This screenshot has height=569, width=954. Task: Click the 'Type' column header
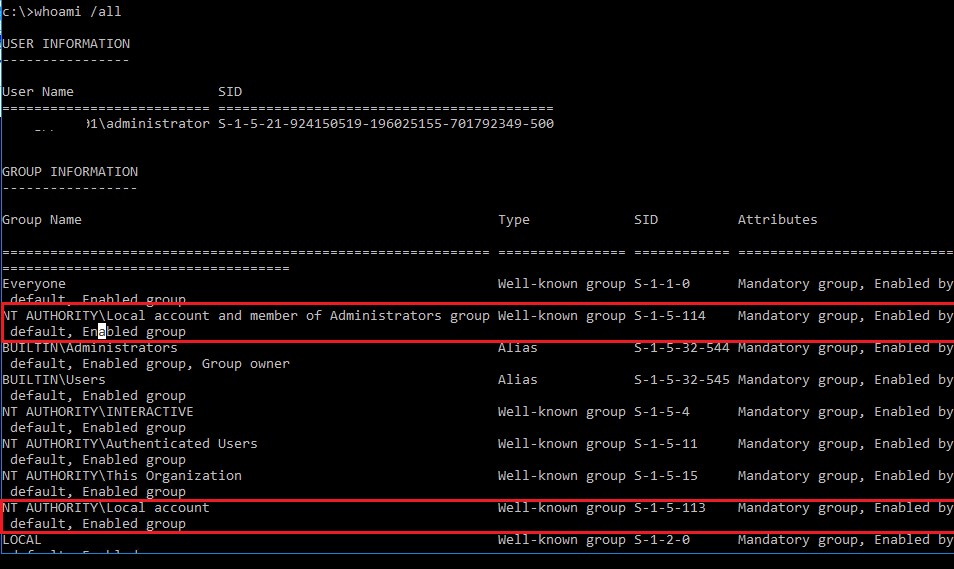[514, 220]
